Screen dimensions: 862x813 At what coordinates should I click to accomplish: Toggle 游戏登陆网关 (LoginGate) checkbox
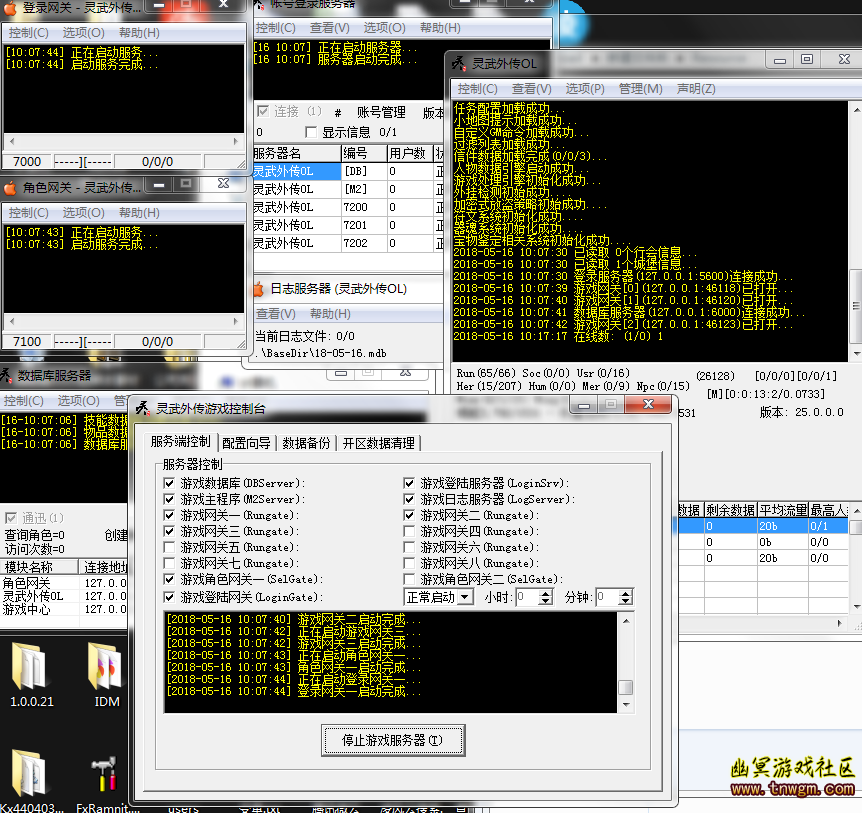[x=169, y=597]
